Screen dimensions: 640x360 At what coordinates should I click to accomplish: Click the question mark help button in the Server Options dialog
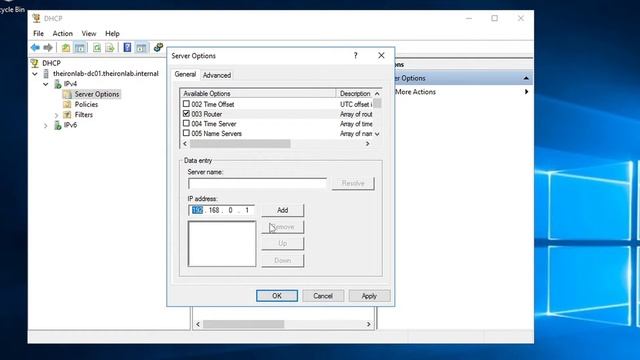coord(356,56)
